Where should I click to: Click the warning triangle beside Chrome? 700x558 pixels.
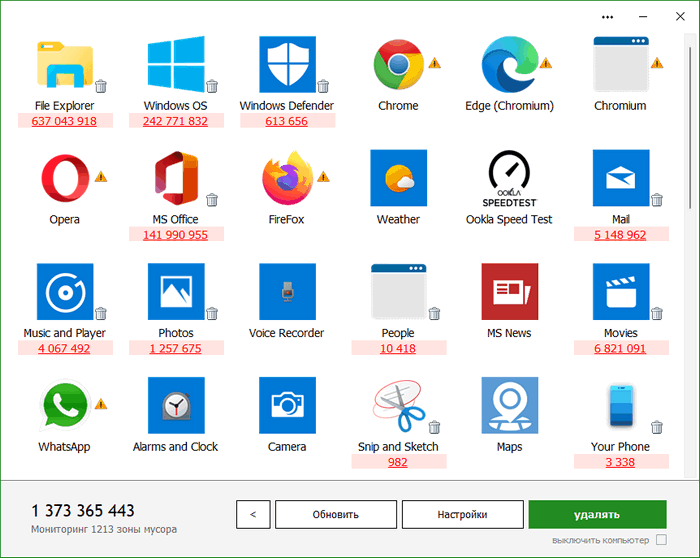pos(434,63)
